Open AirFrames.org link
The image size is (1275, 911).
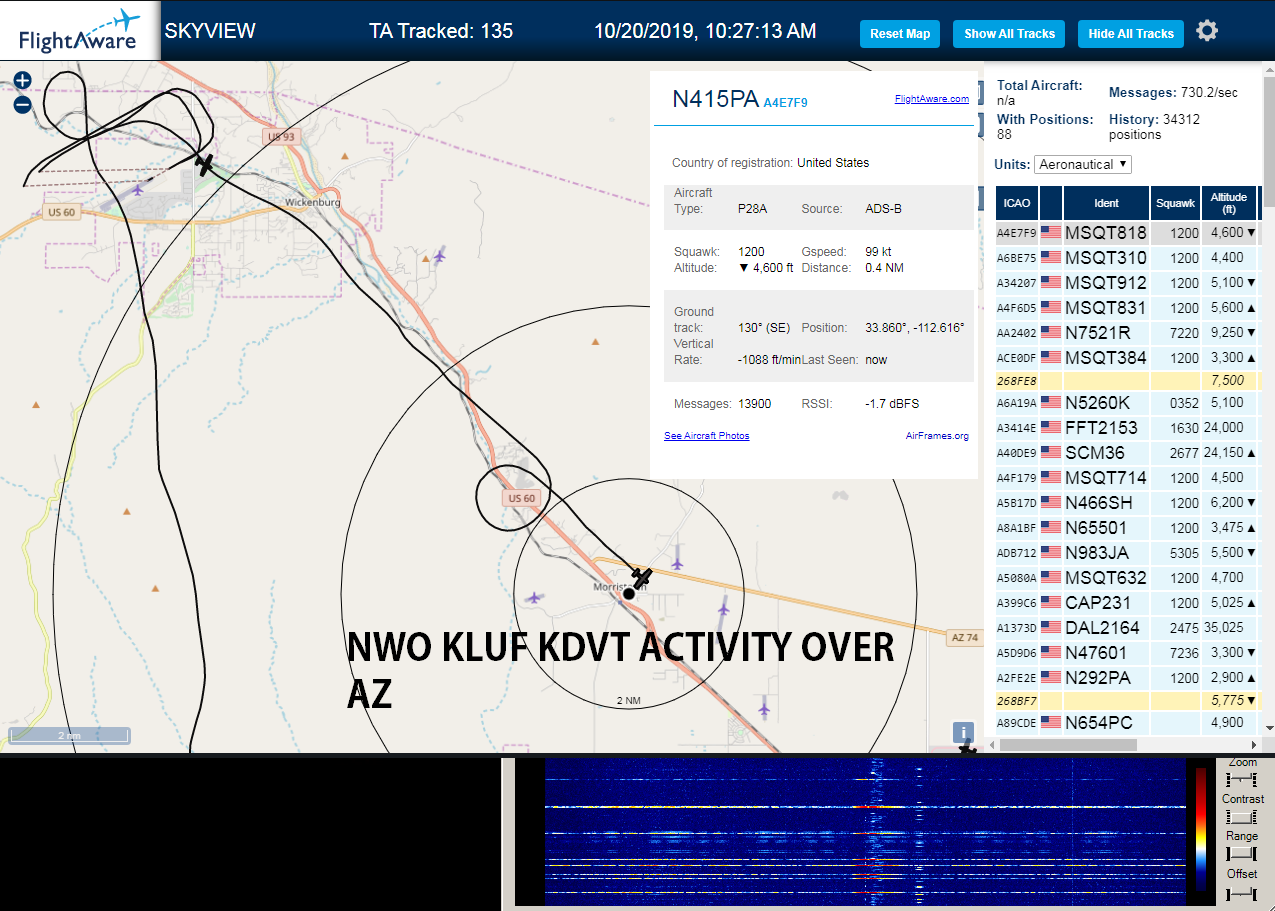pos(937,436)
